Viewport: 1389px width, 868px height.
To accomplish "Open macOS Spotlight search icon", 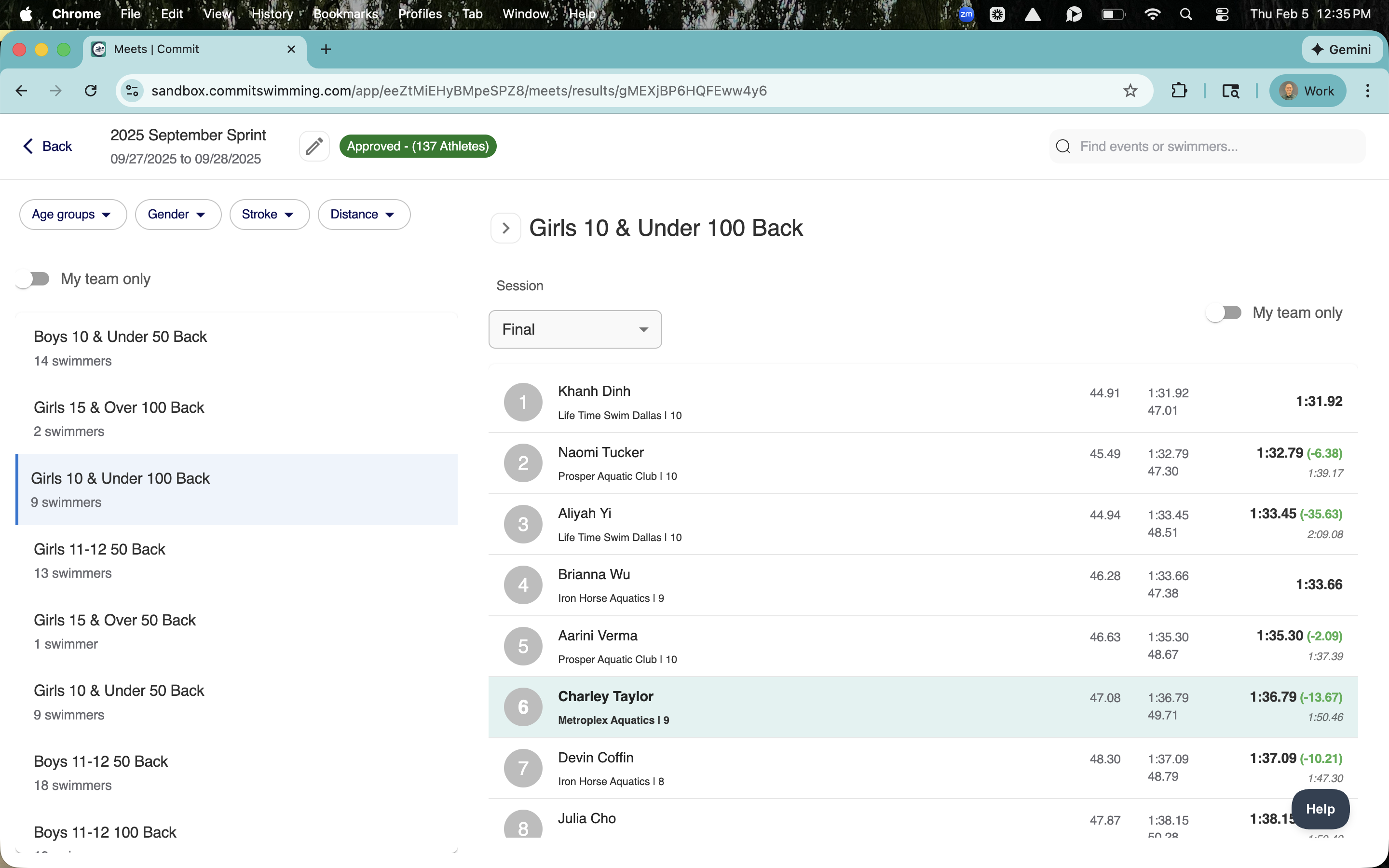I will pos(1186,14).
